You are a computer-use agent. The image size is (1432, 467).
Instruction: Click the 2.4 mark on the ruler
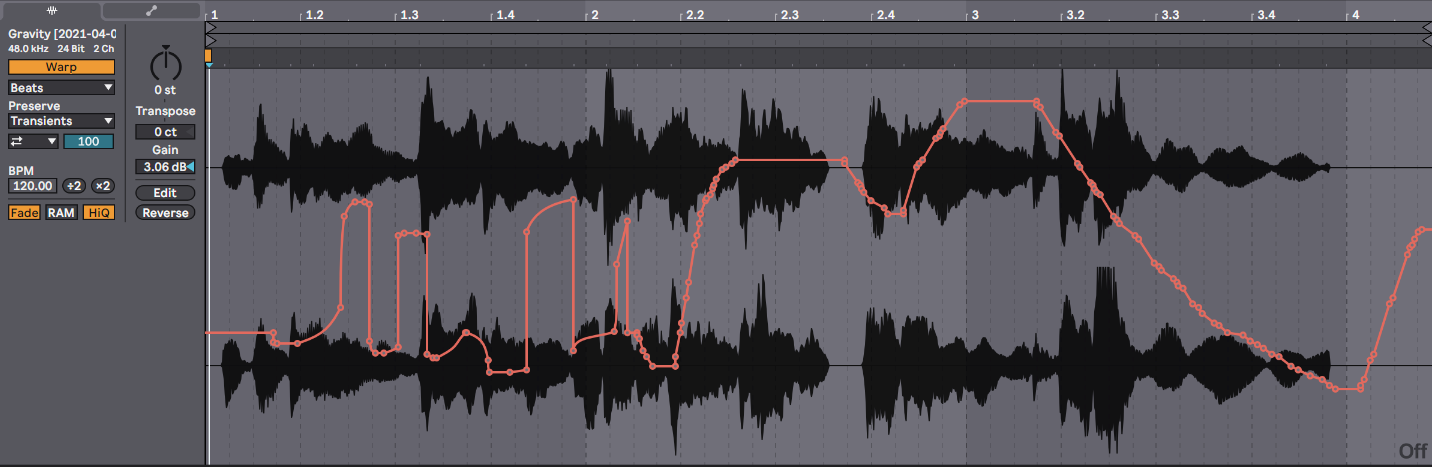coord(886,16)
